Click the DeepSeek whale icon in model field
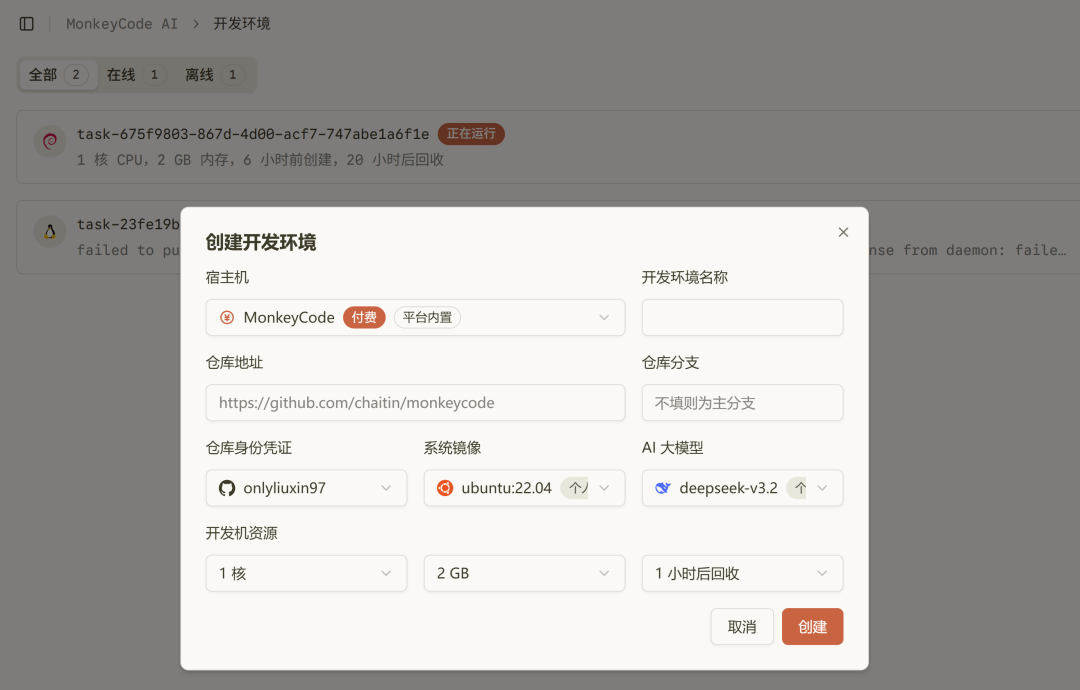Viewport: 1080px width, 690px height. (x=663, y=488)
